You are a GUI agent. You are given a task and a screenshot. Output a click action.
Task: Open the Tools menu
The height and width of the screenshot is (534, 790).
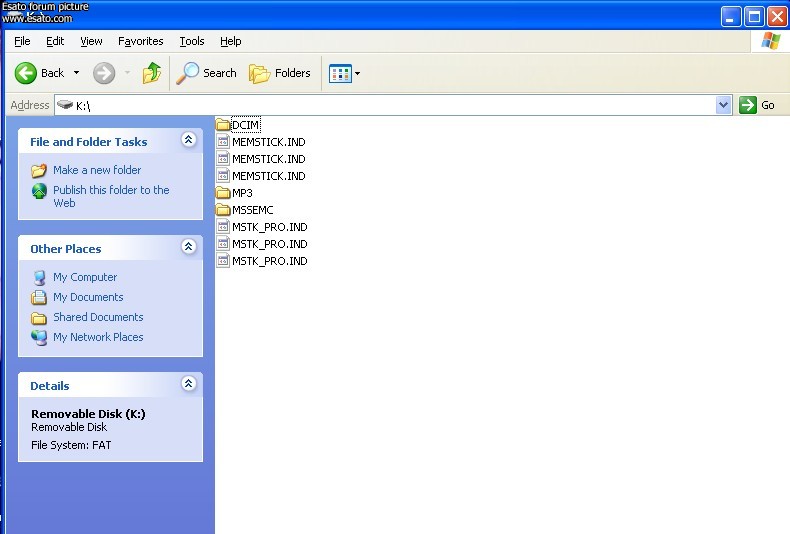point(191,41)
